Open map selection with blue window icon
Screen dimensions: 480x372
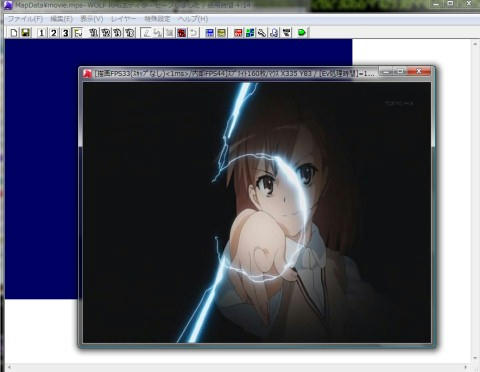210,33
